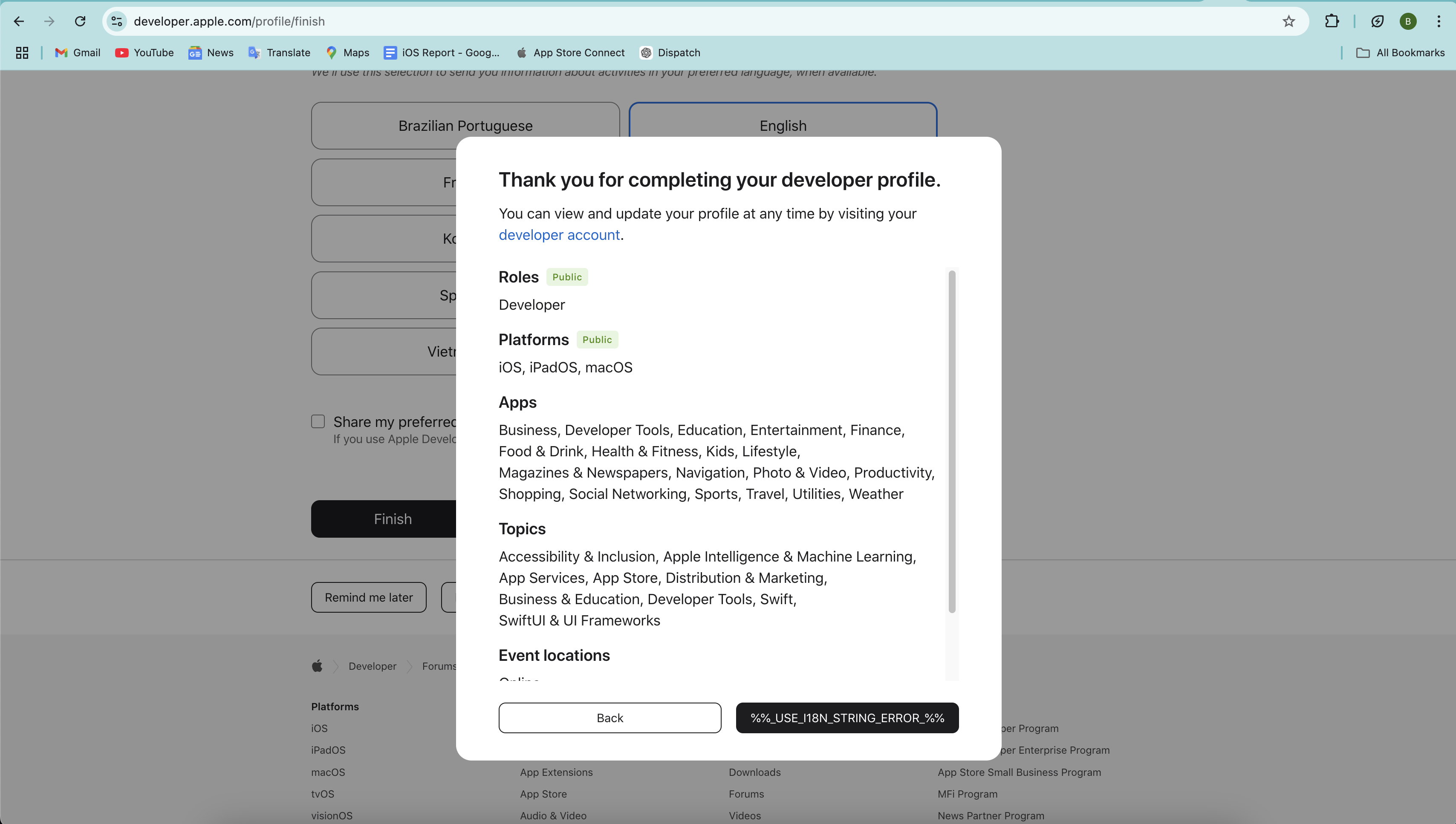
Task: Click the USE_I18N_STRING_ERROR dark button
Action: click(x=847, y=717)
